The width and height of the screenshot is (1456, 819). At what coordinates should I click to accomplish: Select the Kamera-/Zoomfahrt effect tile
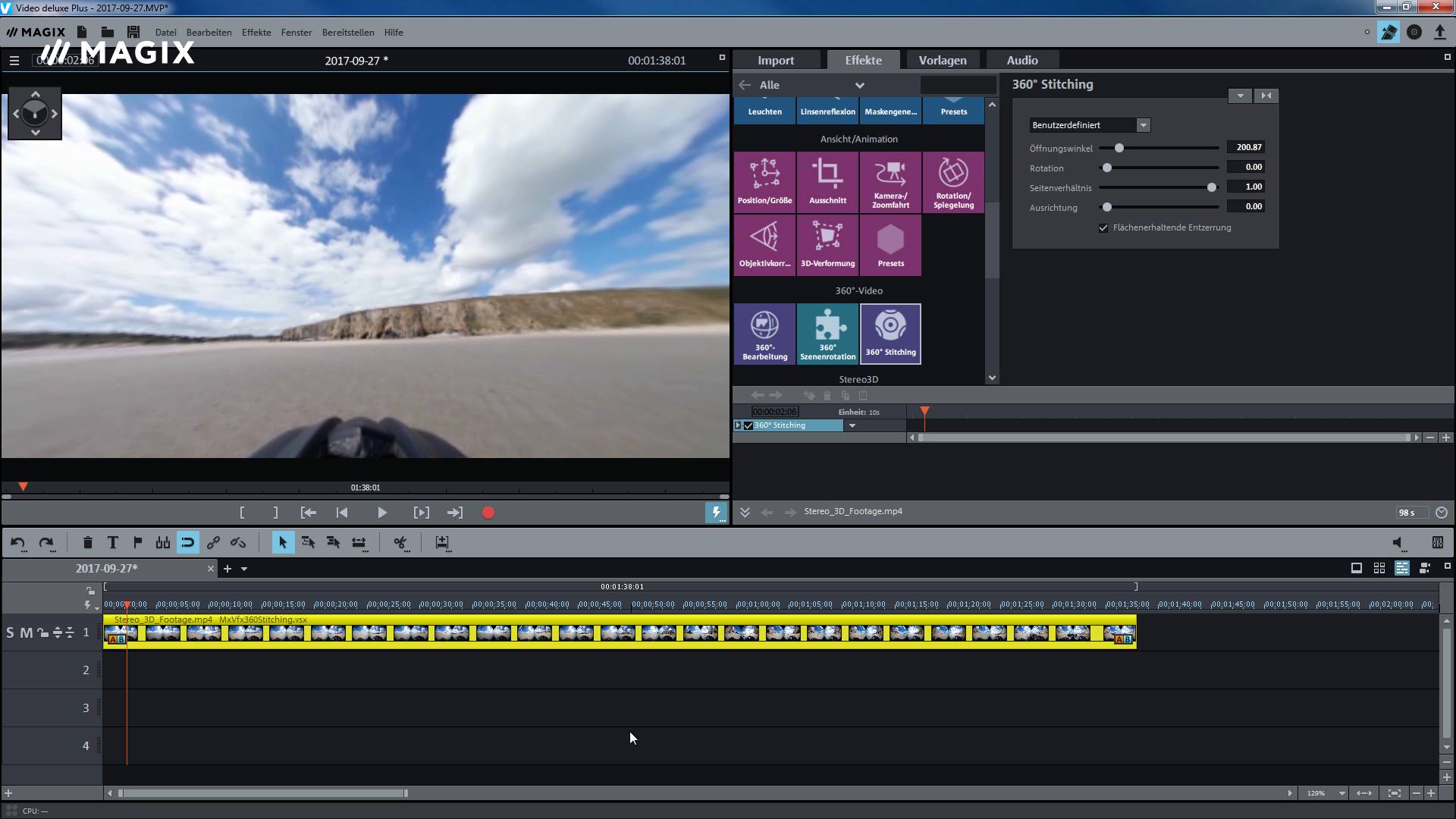[x=890, y=182]
